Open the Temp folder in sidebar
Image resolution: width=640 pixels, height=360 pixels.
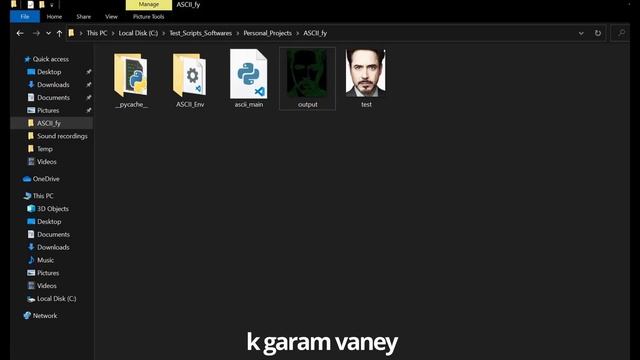pos(45,149)
